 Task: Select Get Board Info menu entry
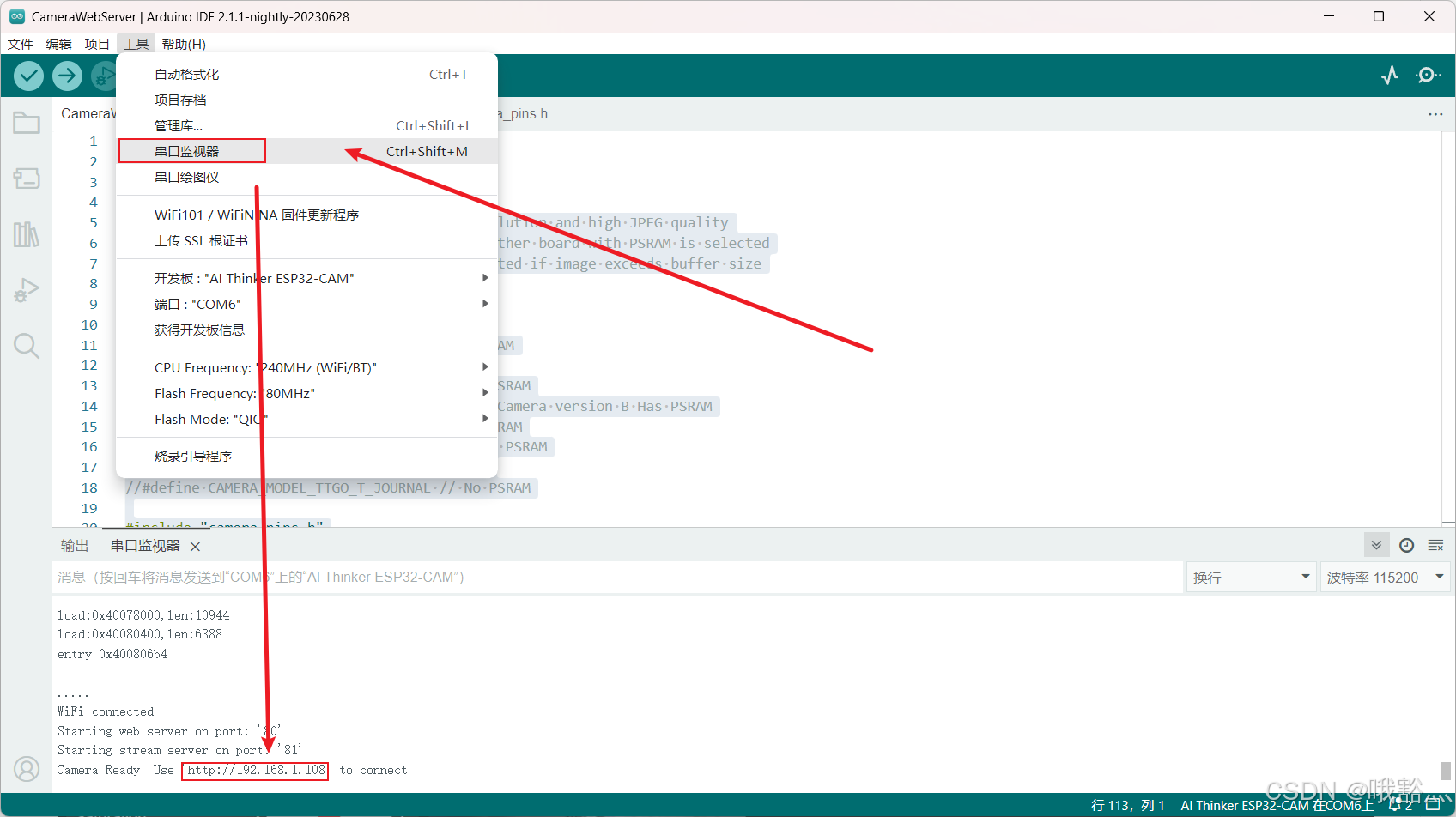point(307,330)
